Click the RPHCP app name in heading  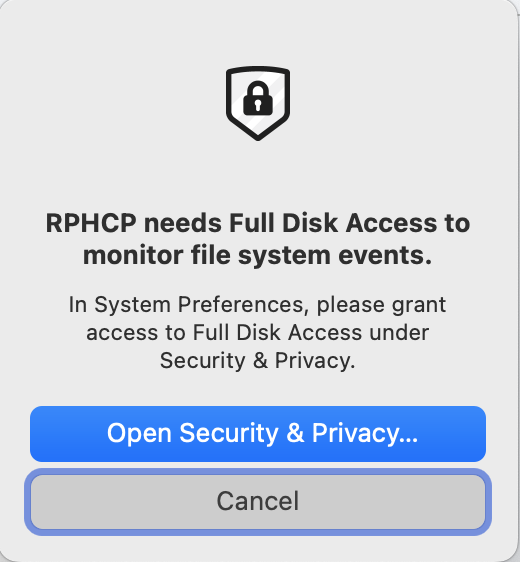(91, 223)
